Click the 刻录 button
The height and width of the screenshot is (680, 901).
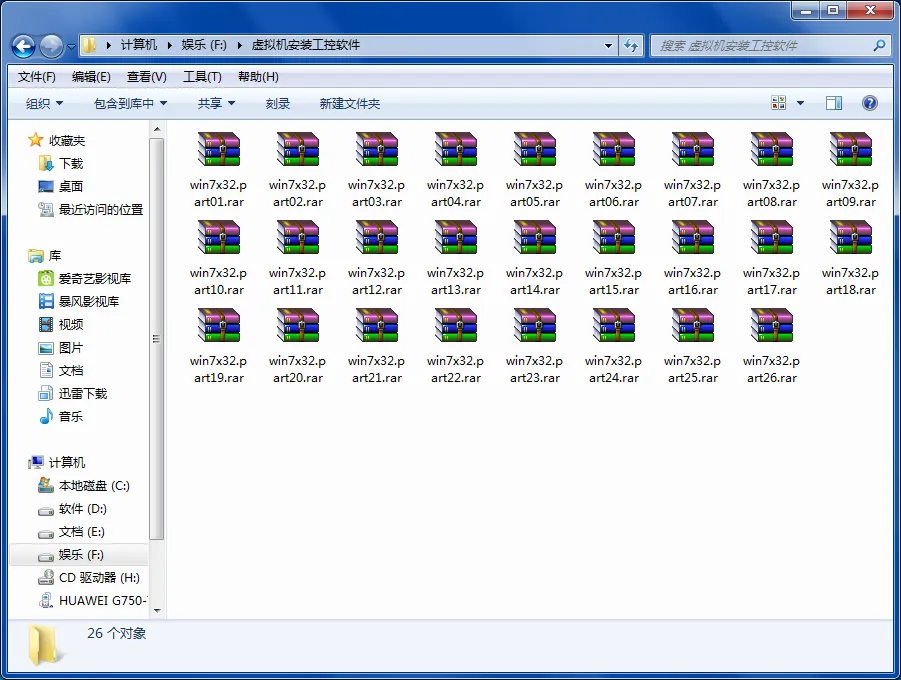[278, 103]
